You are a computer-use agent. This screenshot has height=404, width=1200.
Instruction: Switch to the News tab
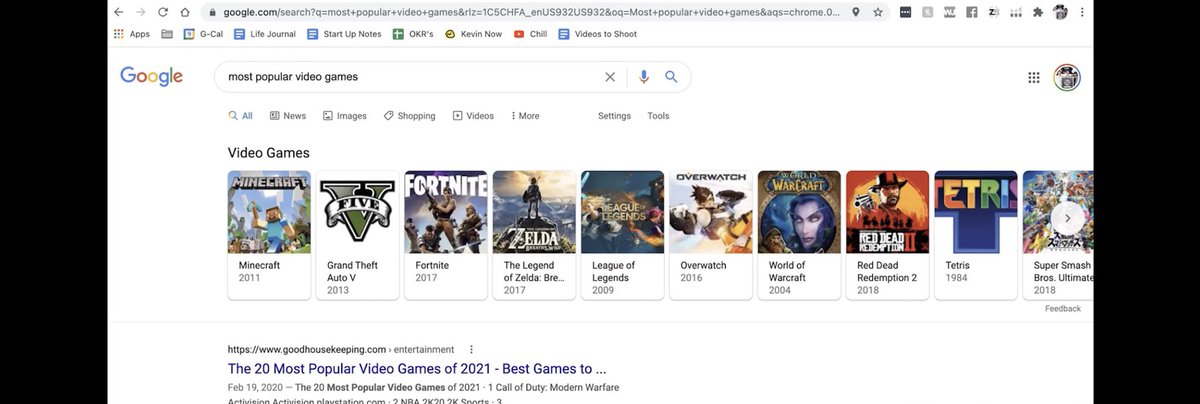pyautogui.click(x=288, y=116)
